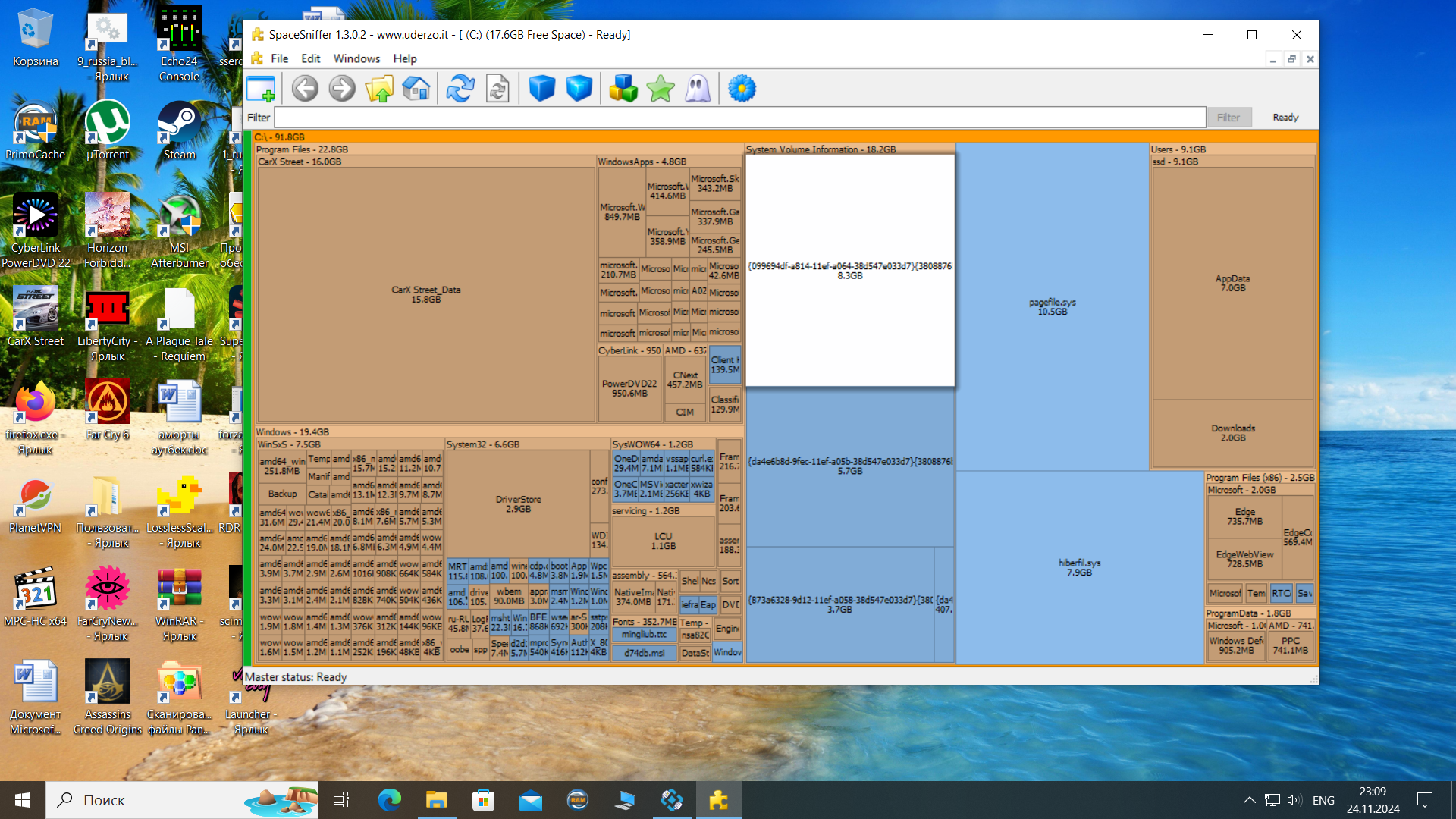Click the less detail cube icon
This screenshot has width=1456, height=819.
click(x=542, y=89)
